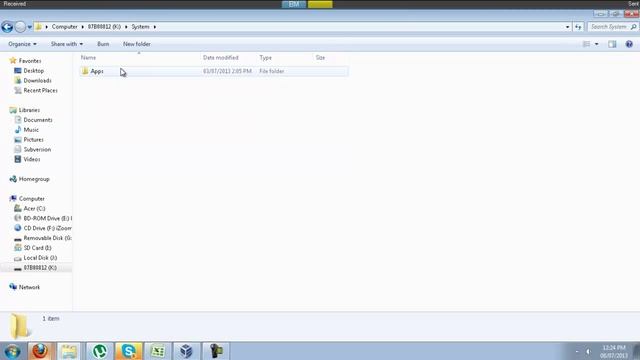Open uTorrent from the taskbar
The image size is (640, 360).
coord(100,351)
